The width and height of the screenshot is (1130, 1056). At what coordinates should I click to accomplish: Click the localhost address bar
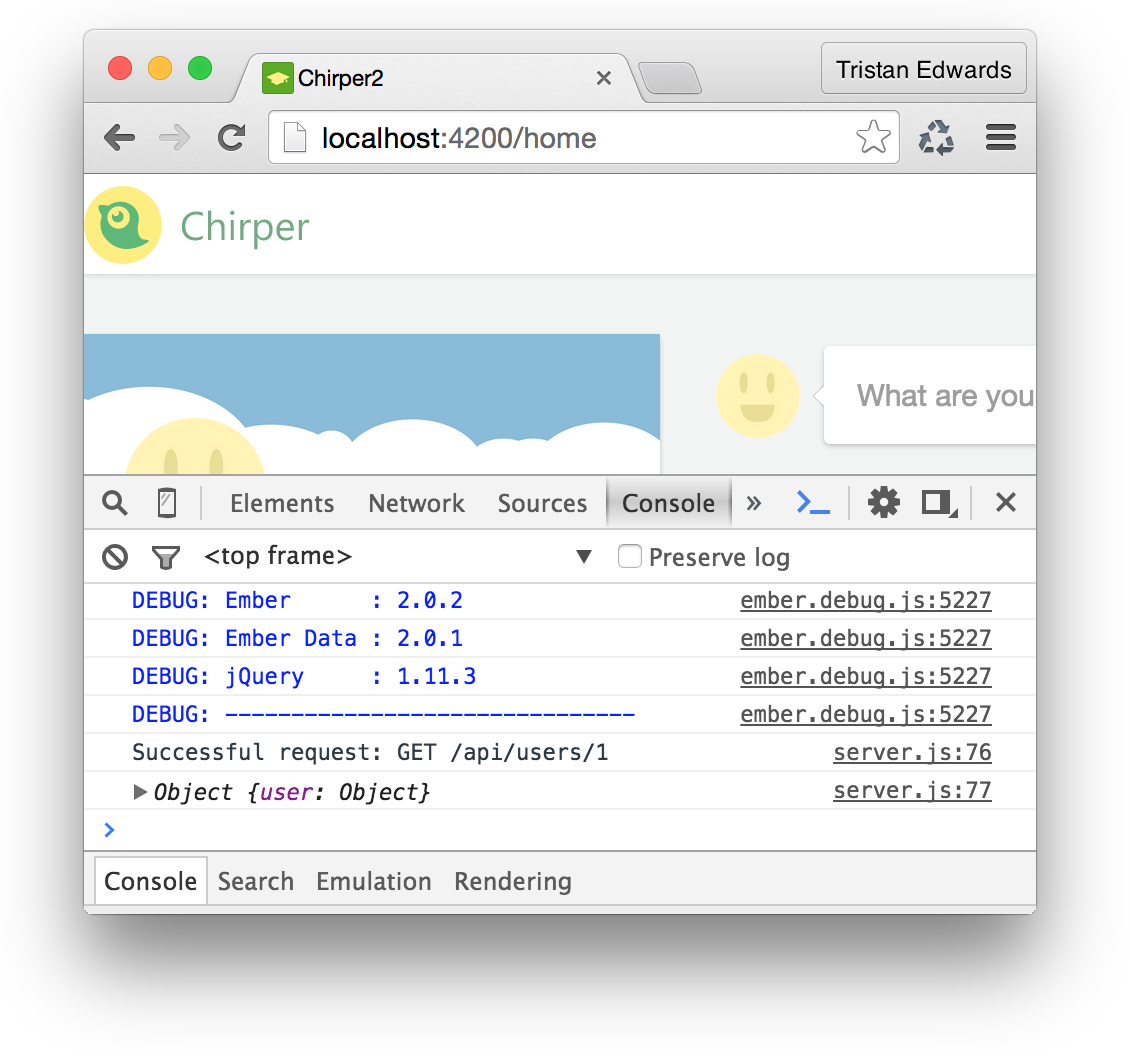pos(560,138)
